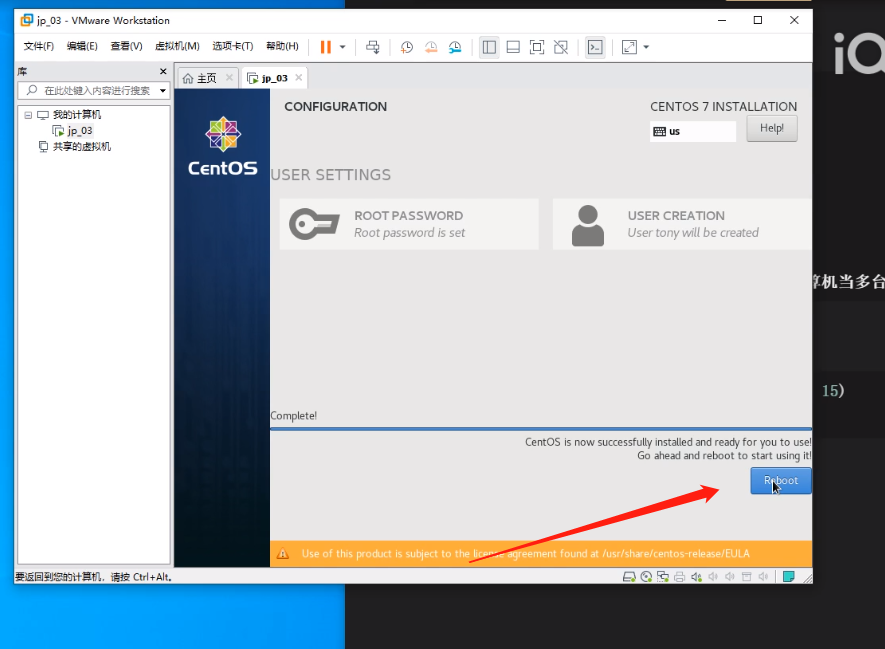The height and width of the screenshot is (649, 885).
Task: Open the stretch display dropdown arrow
Action: tap(646, 47)
